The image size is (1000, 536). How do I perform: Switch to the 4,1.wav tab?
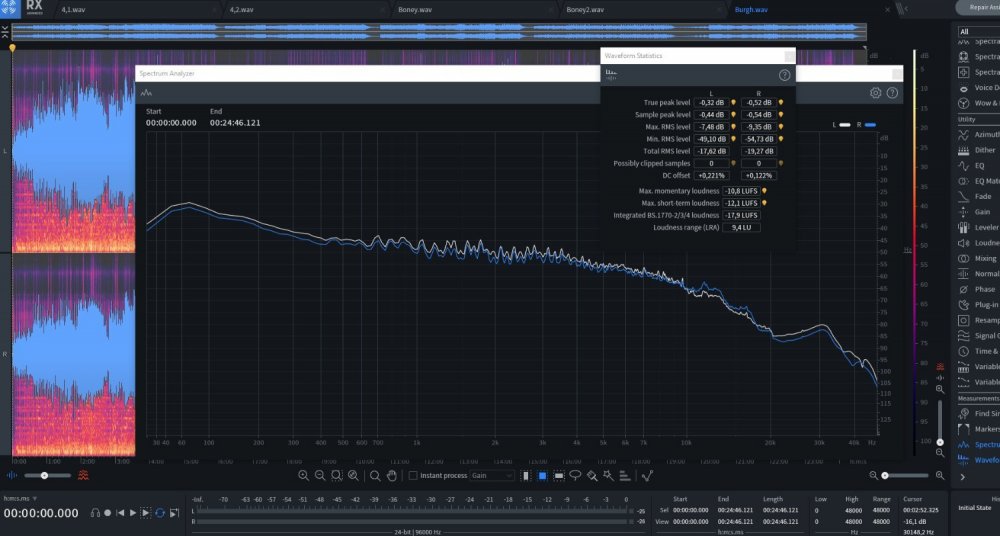(x=73, y=10)
